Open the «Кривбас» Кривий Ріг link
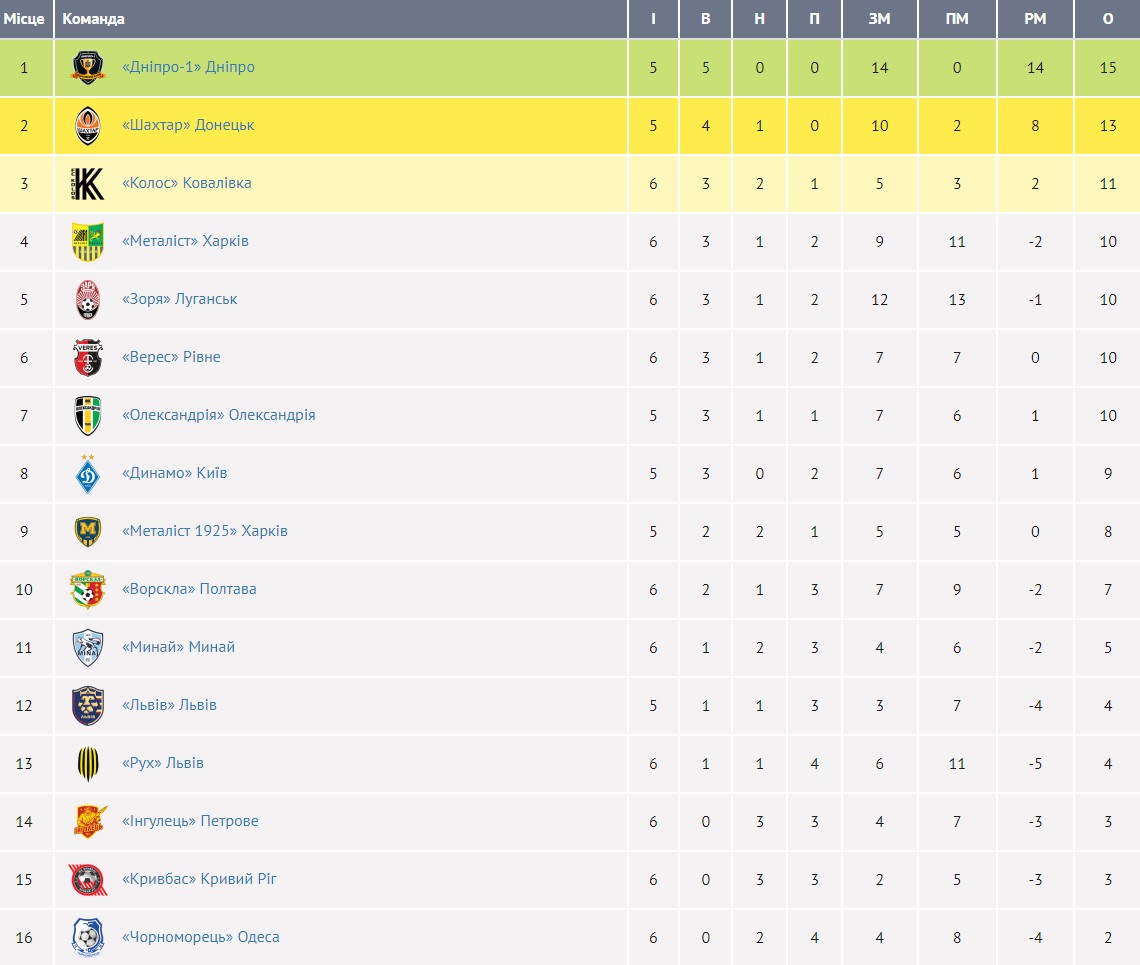The width and height of the screenshot is (1140, 965). click(199, 879)
